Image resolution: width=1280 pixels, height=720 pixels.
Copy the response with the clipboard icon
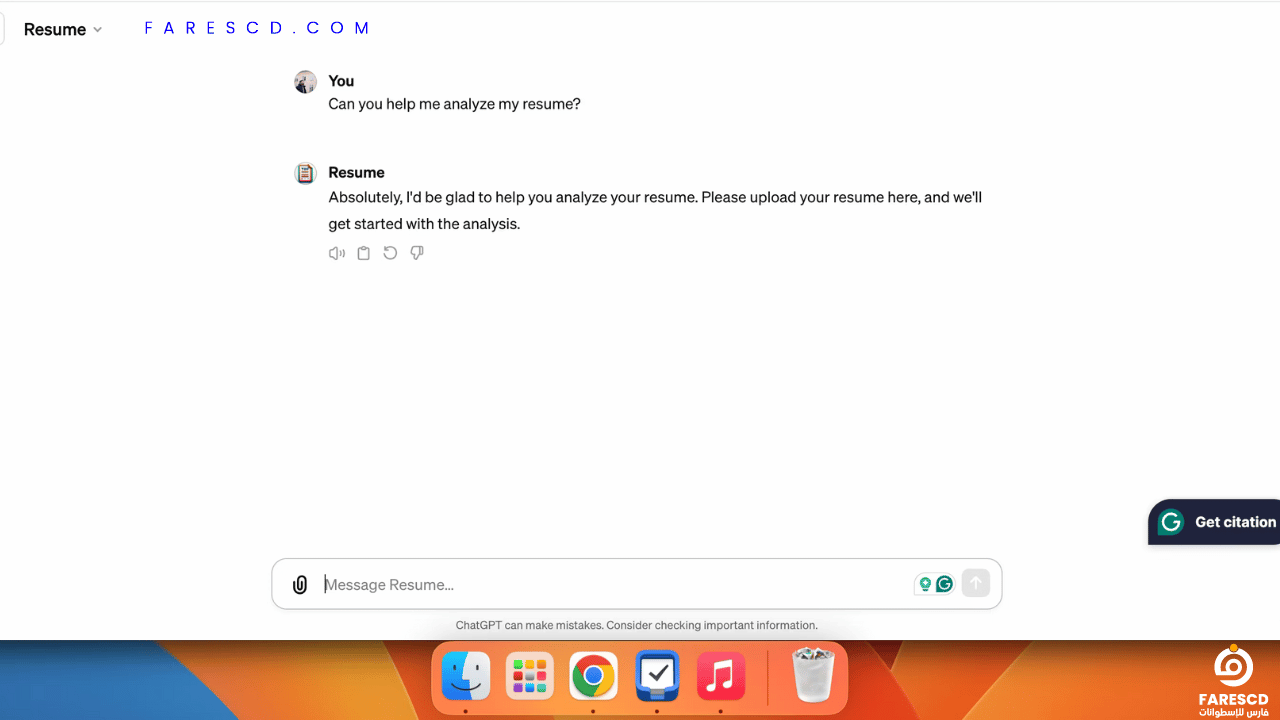pyautogui.click(x=364, y=253)
